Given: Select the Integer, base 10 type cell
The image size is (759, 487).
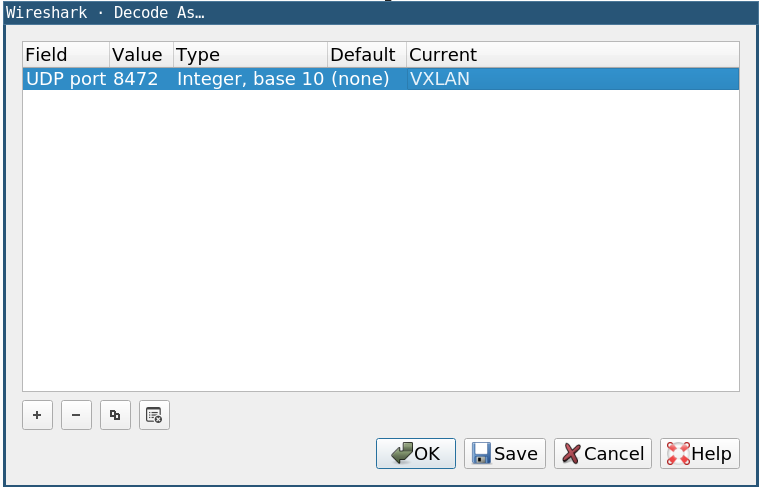Looking at the screenshot, I should [x=249, y=79].
